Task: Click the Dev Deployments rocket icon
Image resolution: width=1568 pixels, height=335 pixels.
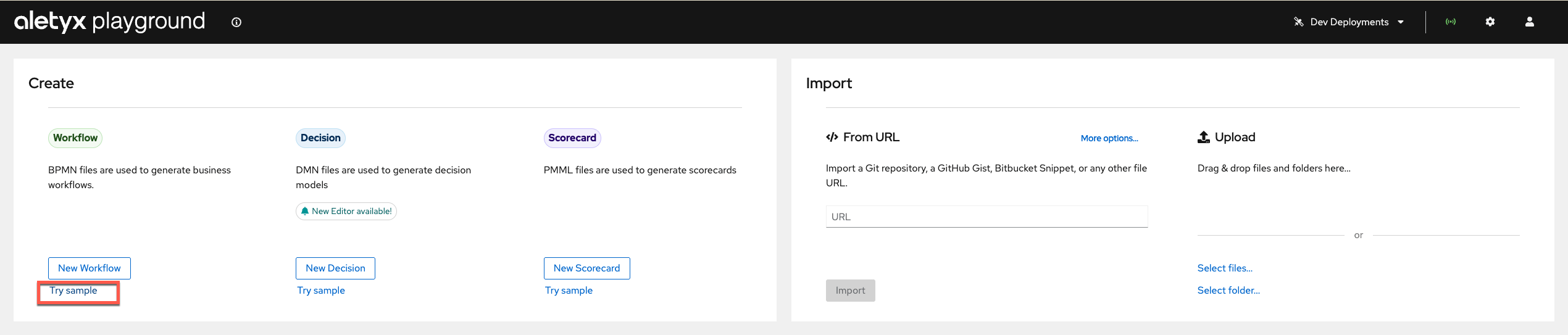Action: [x=1299, y=22]
